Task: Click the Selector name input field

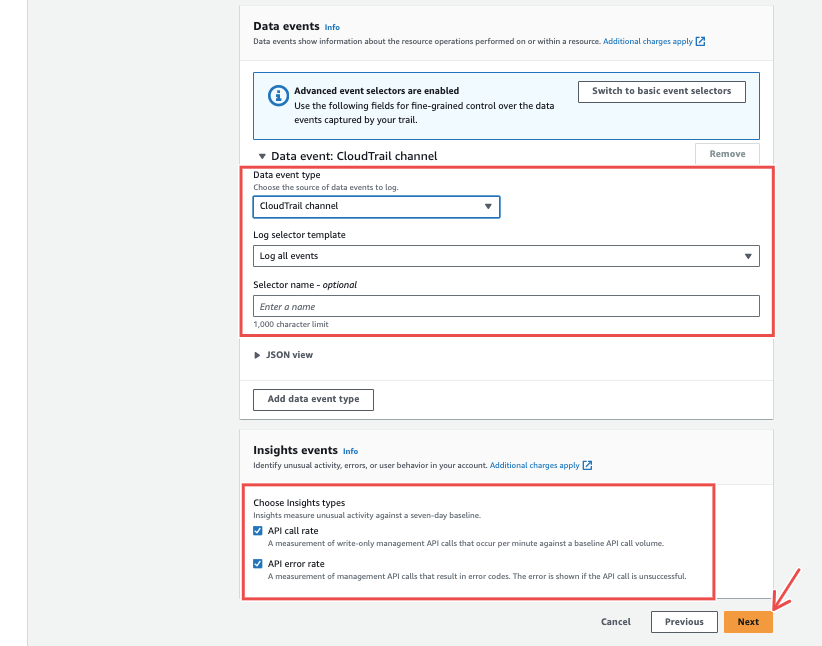Action: click(x=506, y=307)
